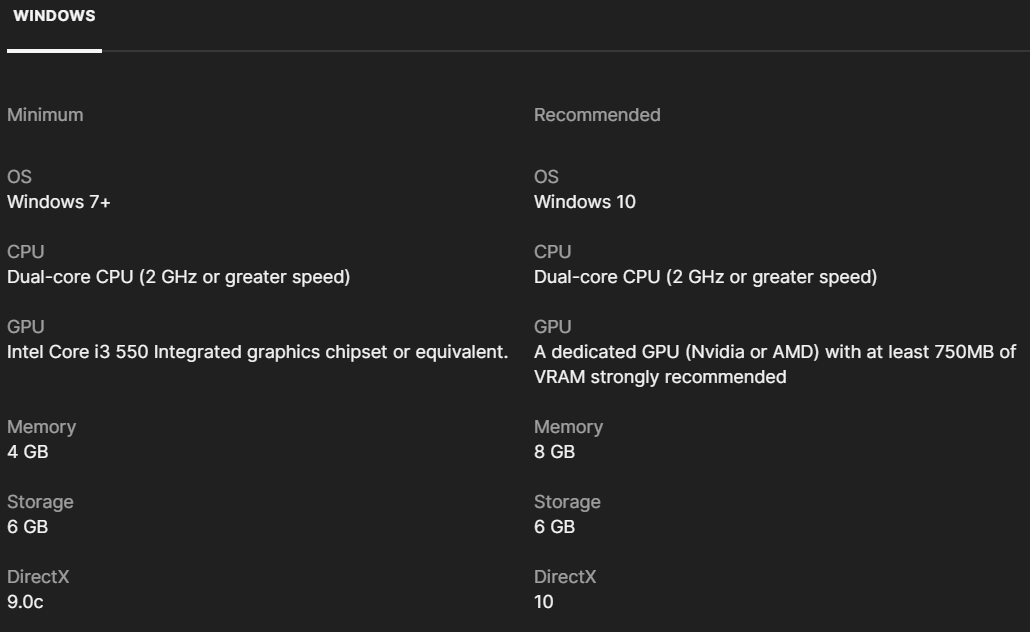1030x632 pixels.
Task: Click the Dual-core CPU text under Minimum
Action: 179,277
